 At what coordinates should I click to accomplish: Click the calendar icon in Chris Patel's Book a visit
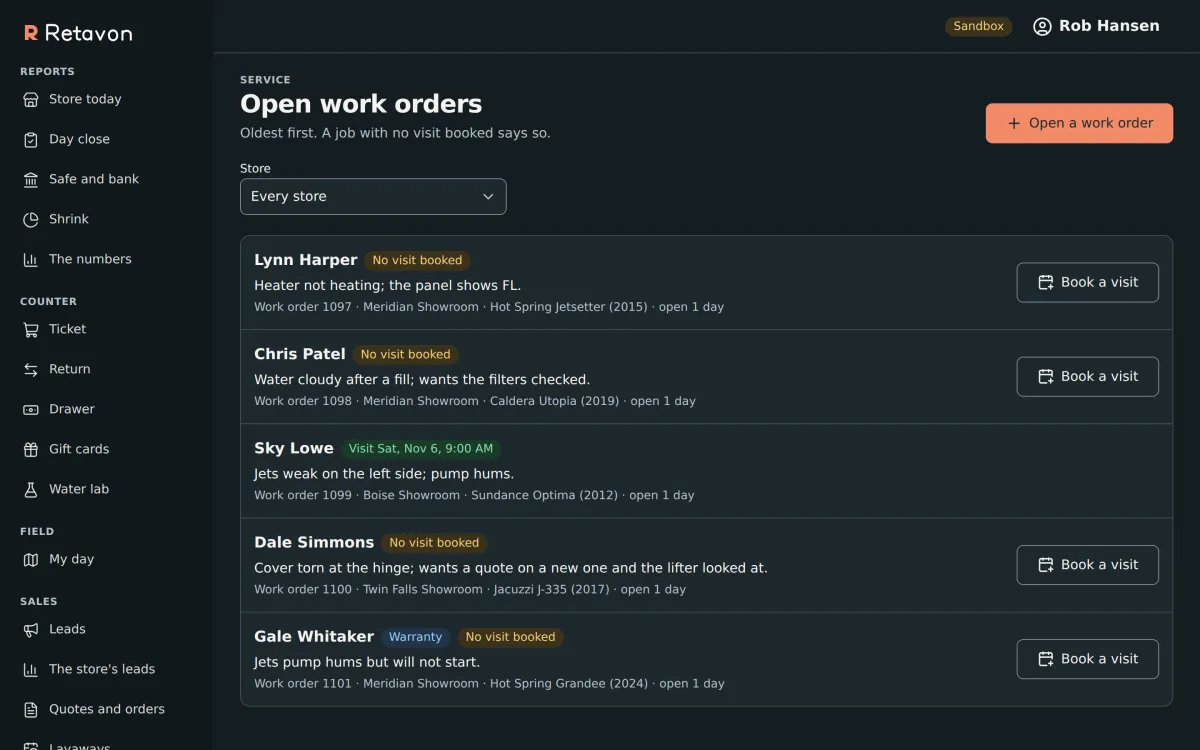pos(1046,376)
